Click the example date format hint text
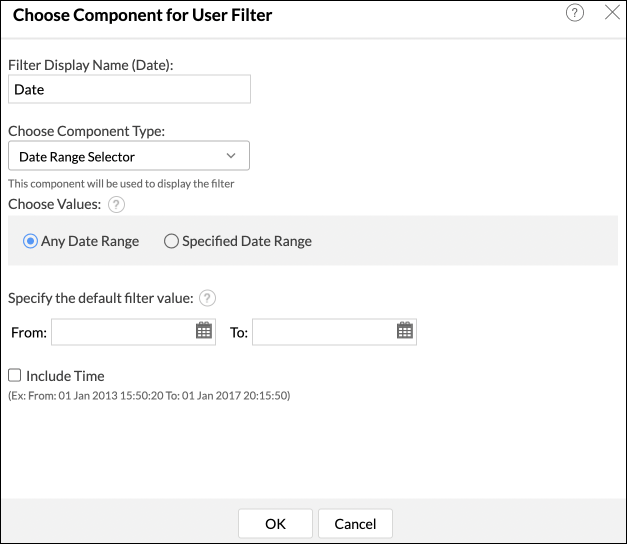The width and height of the screenshot is (627, 544). pos(149,396)
